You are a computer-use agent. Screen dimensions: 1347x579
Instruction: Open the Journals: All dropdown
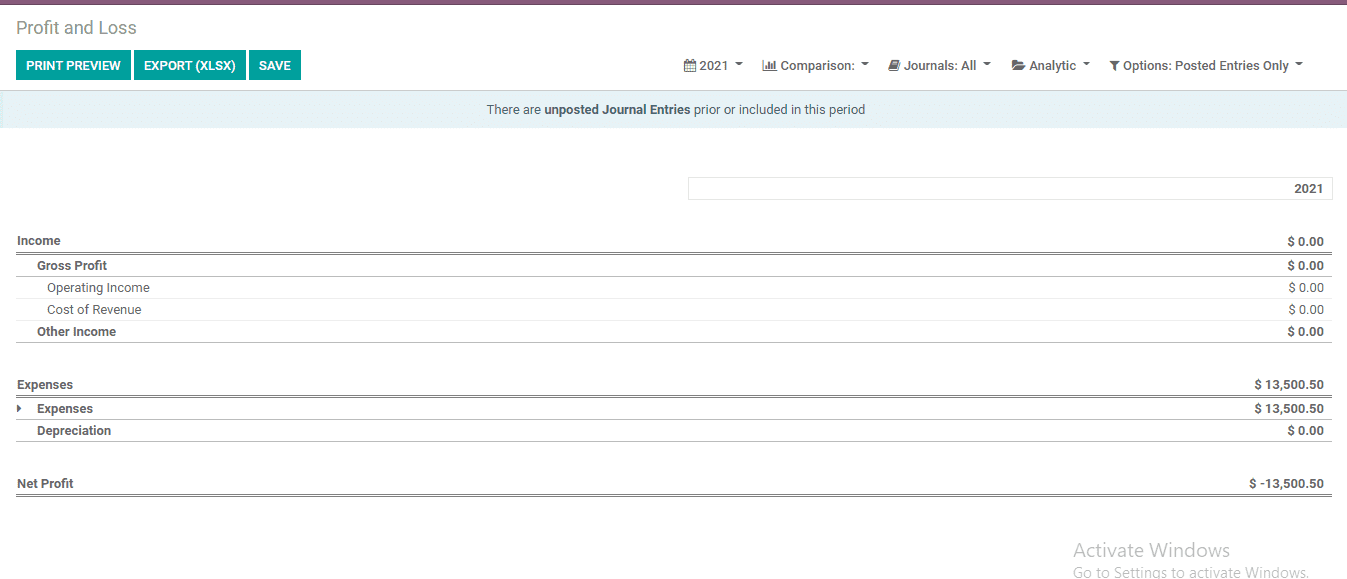pos(940,65)
